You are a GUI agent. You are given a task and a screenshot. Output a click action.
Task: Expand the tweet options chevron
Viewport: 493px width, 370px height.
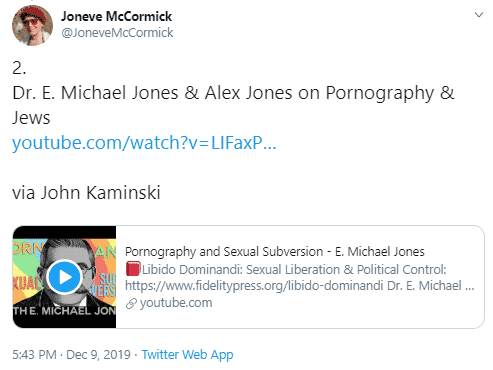(x=479, y=15)
